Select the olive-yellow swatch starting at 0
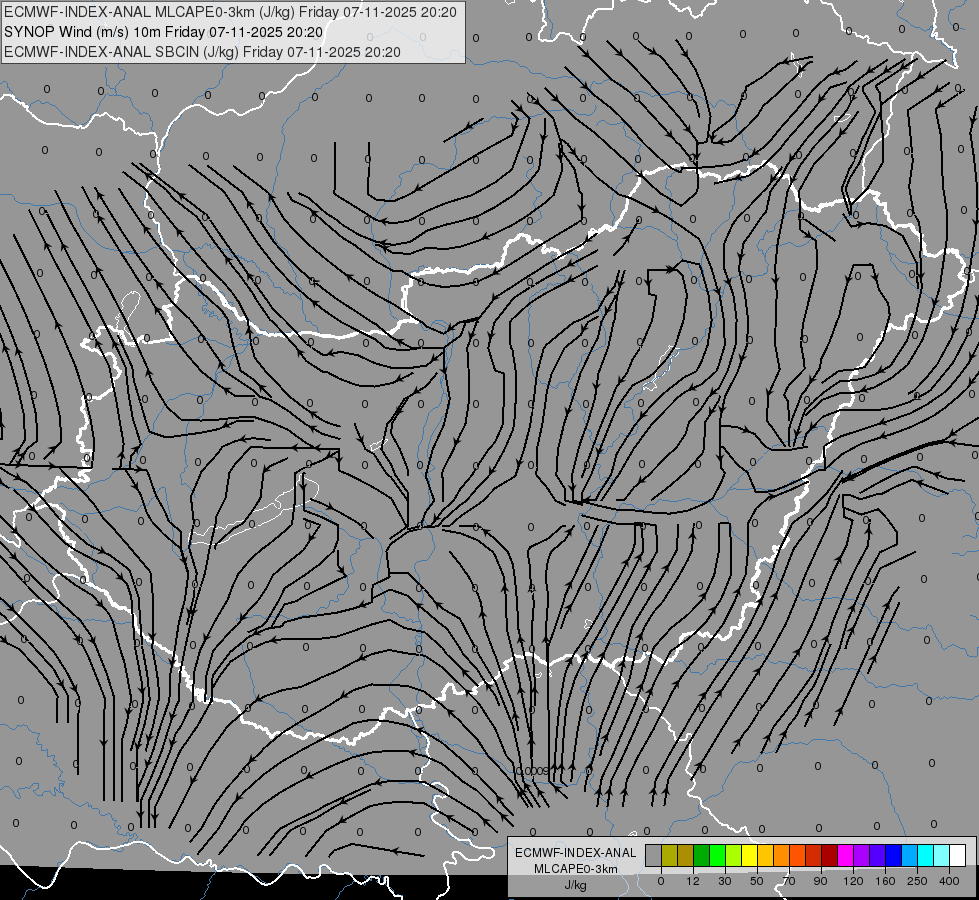The height and width of the screenshot is (900, 979). tap(669, 855)
